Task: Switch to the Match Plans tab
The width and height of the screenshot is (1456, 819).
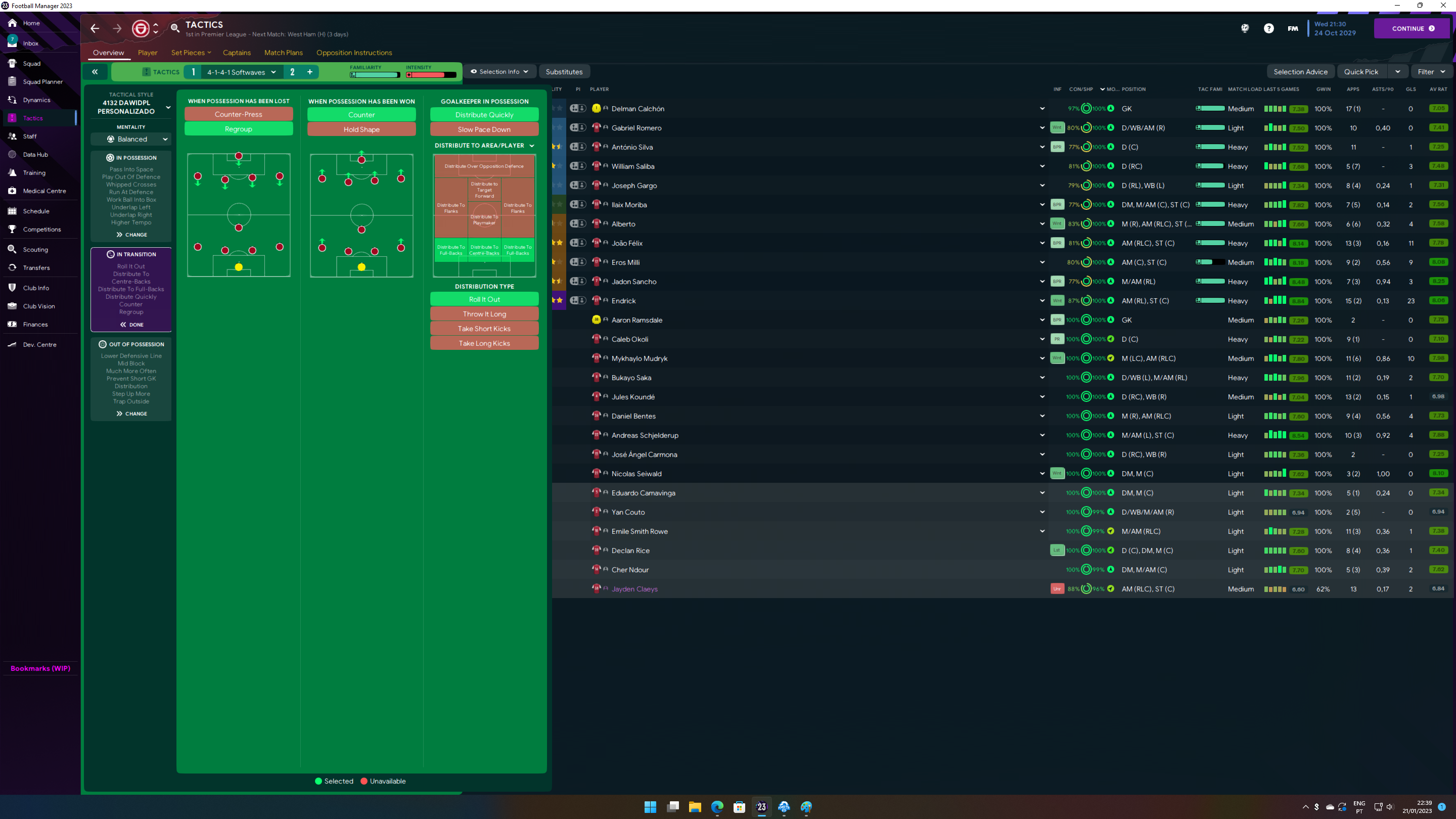Action: (x=283, y=53)
